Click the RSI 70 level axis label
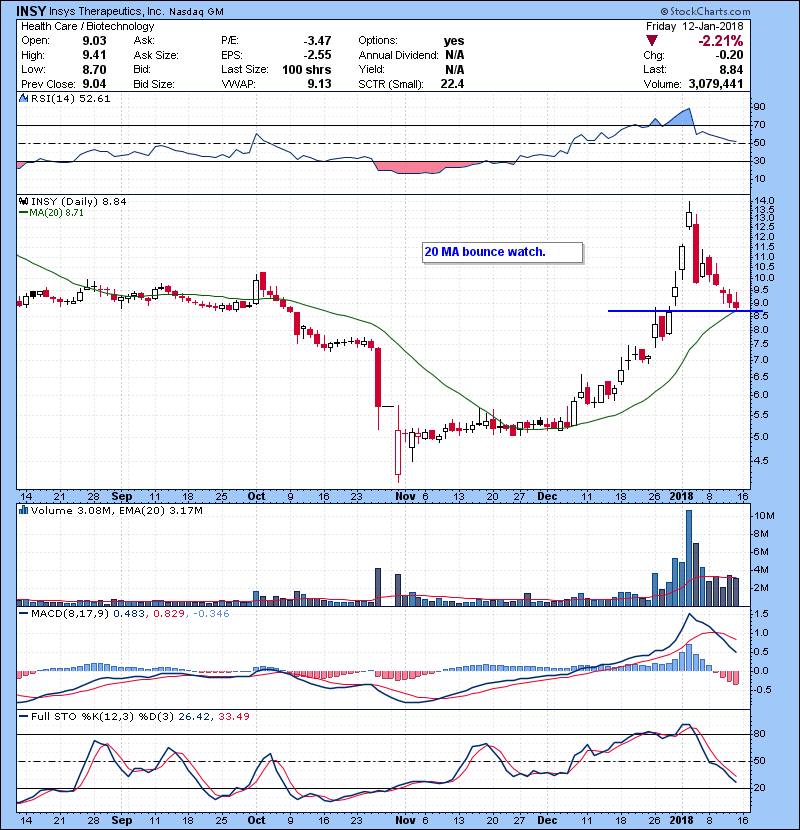 pos(759,125)
